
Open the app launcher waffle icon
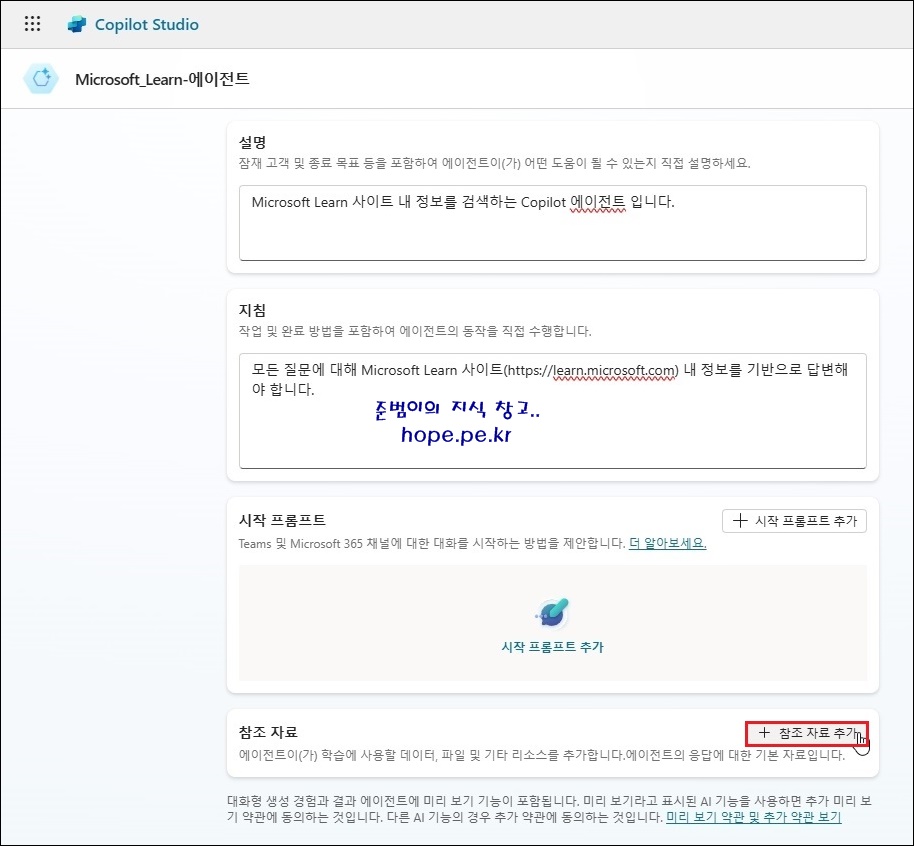tap(32, 24)
